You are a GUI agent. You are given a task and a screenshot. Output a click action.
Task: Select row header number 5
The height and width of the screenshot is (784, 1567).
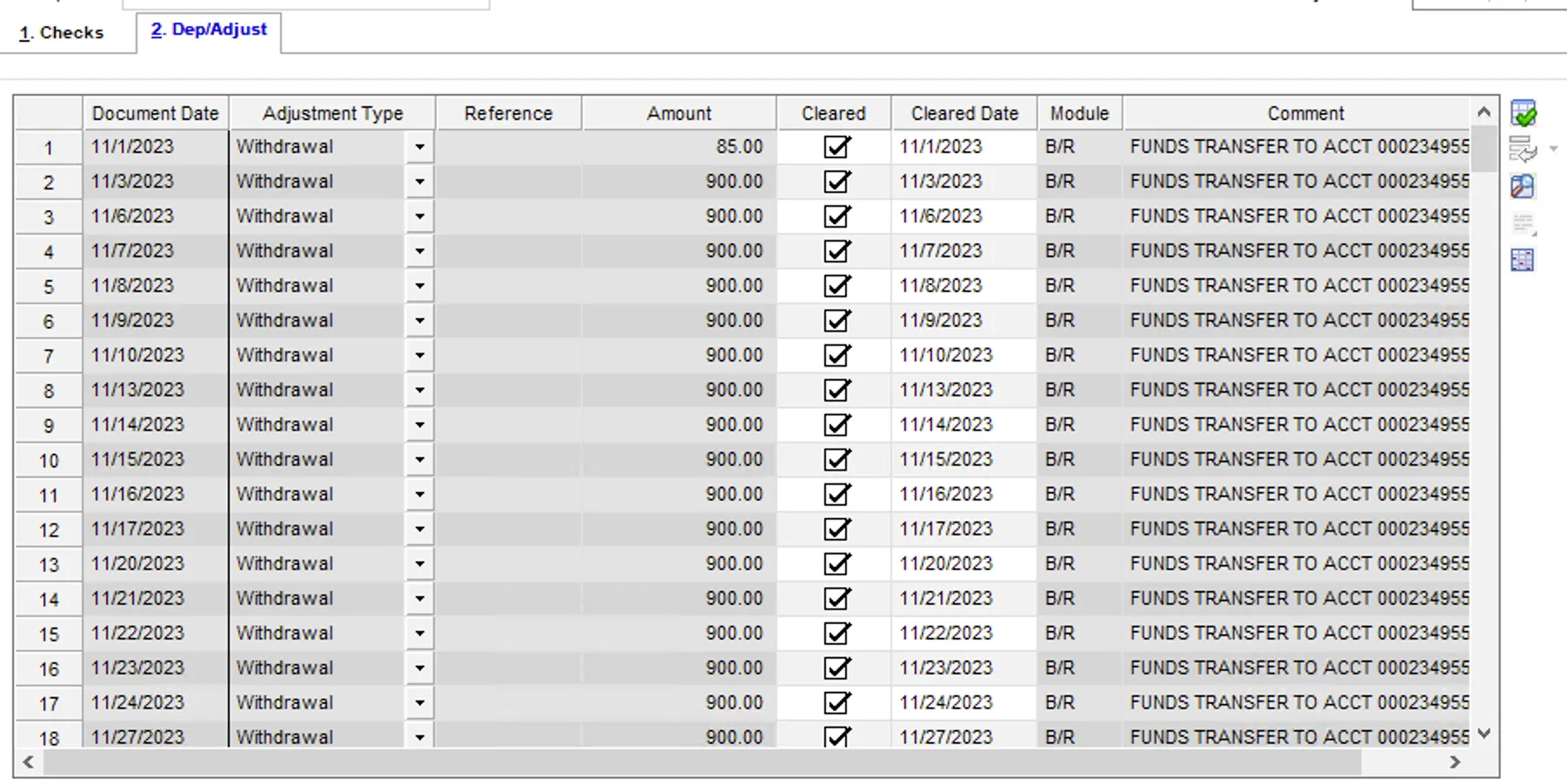click(49, 287)
